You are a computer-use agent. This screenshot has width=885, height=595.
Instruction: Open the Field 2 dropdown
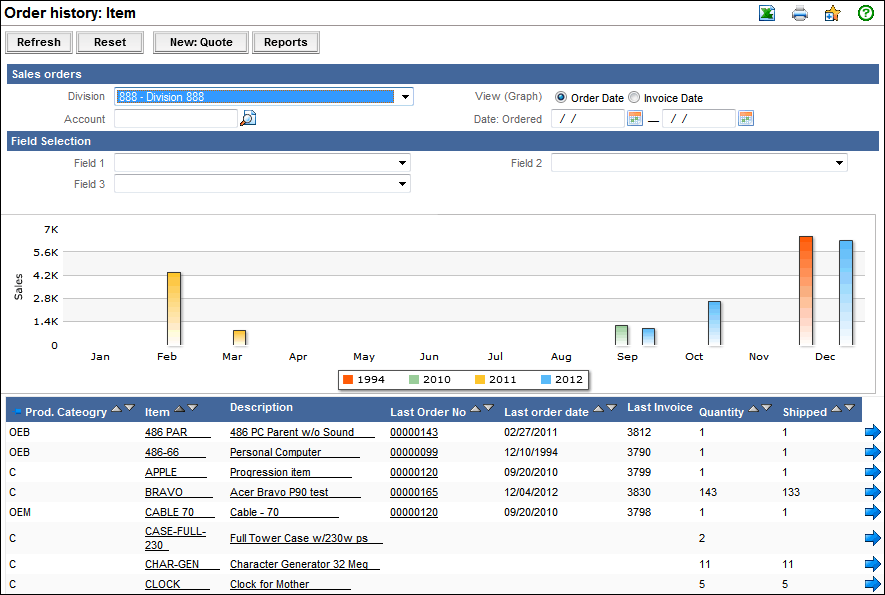(838, 163)
